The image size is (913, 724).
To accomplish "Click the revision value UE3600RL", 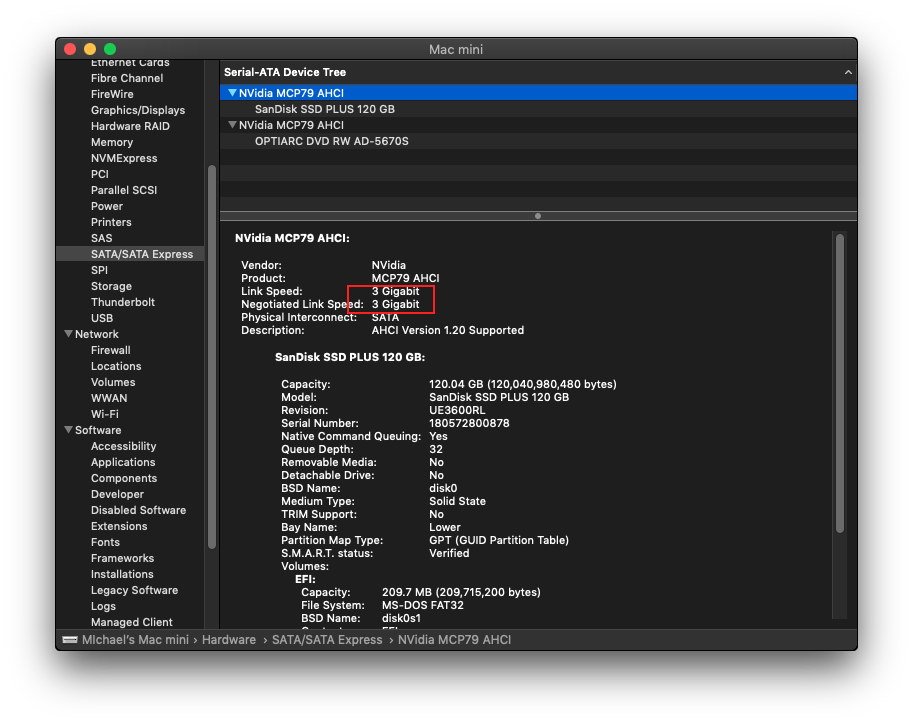I will click(x=457, y=410).
